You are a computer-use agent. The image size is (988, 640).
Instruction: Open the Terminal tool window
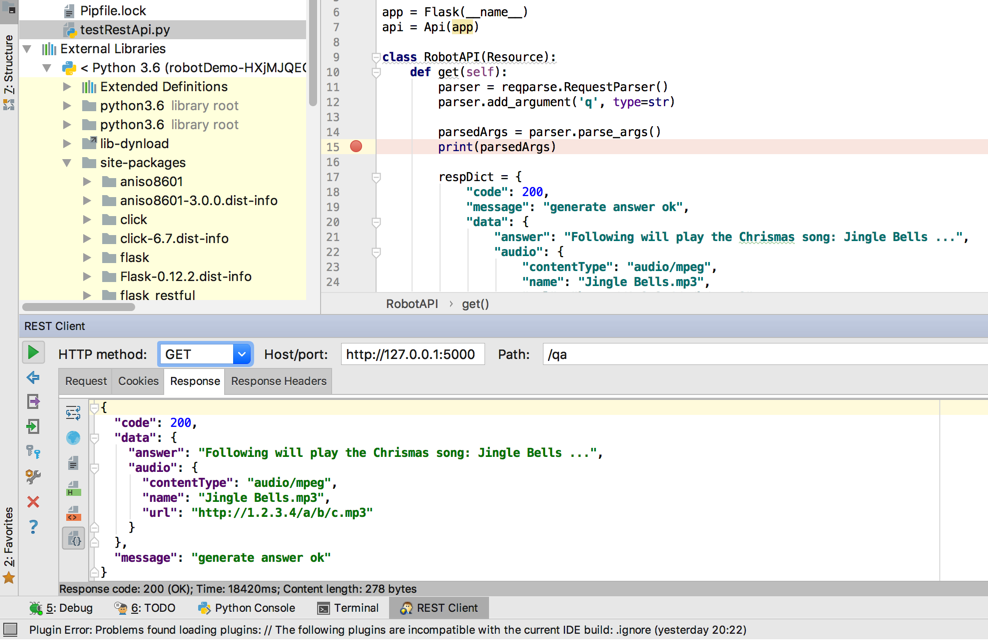347,608
